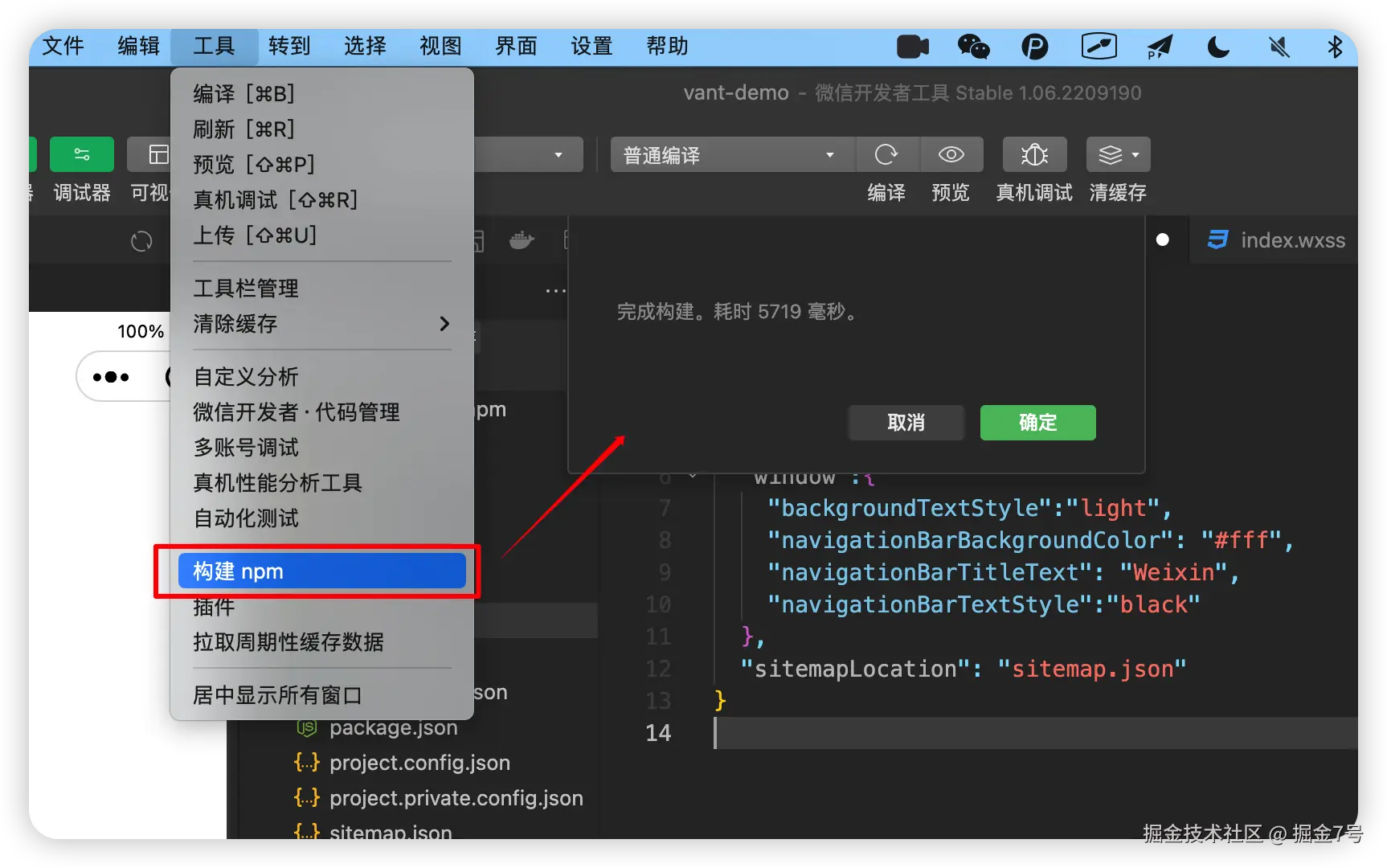Choose 刷新 [⌘R] menu entry
The image size is (1387, 868).
coord(321,129)
